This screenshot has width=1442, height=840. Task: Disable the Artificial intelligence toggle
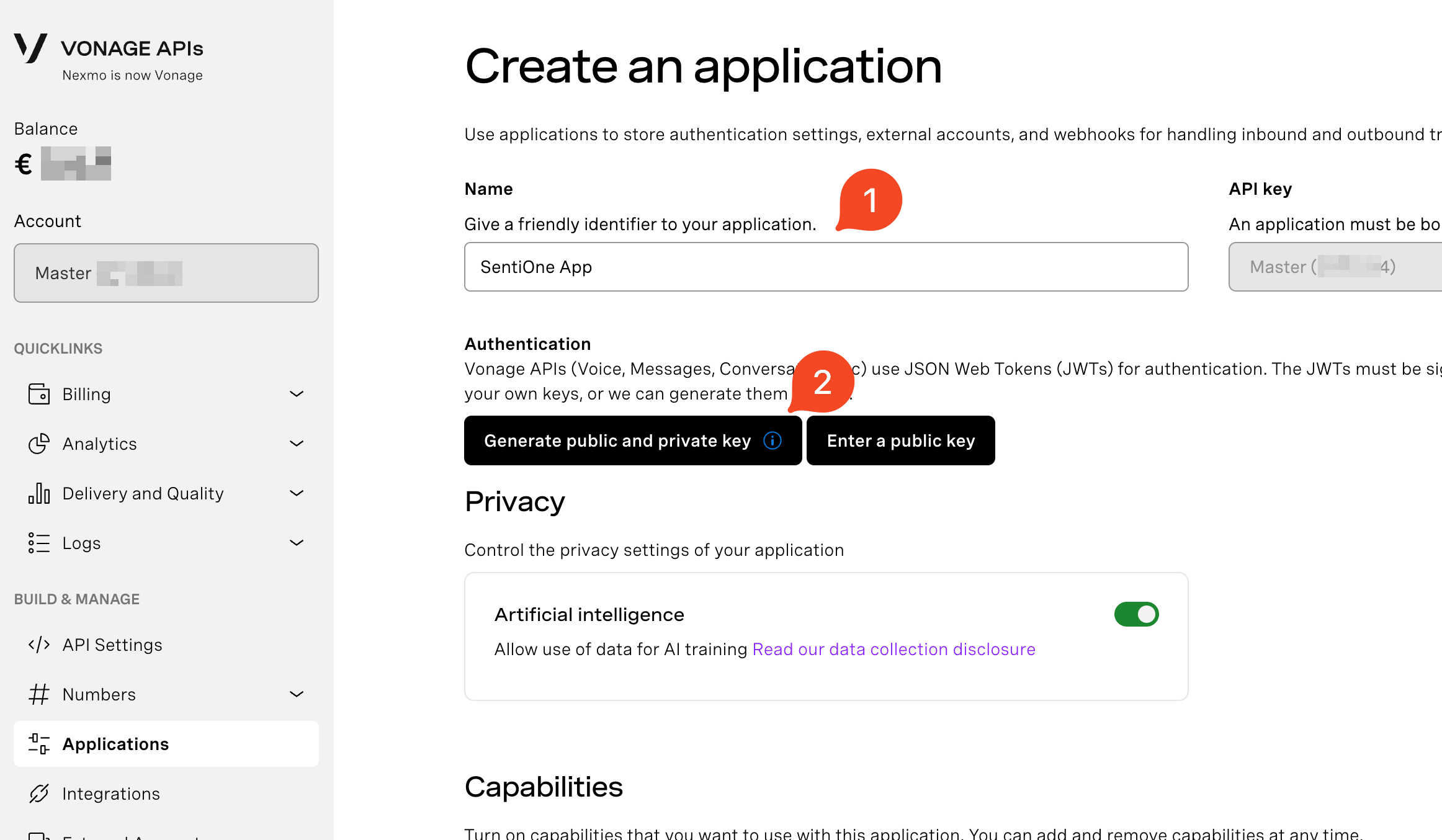(x=1136, y=614)
